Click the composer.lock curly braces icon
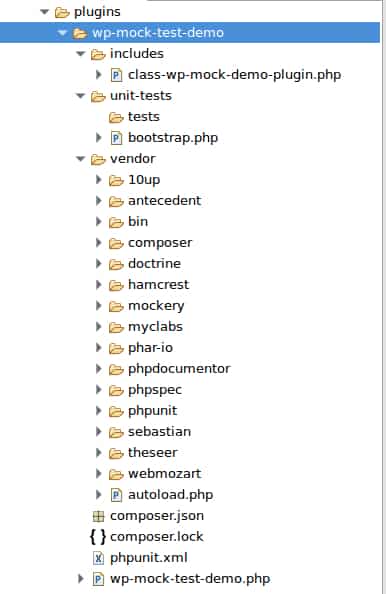Image resolution: width=386 pixels, height=594 pixels. [98, 537]
